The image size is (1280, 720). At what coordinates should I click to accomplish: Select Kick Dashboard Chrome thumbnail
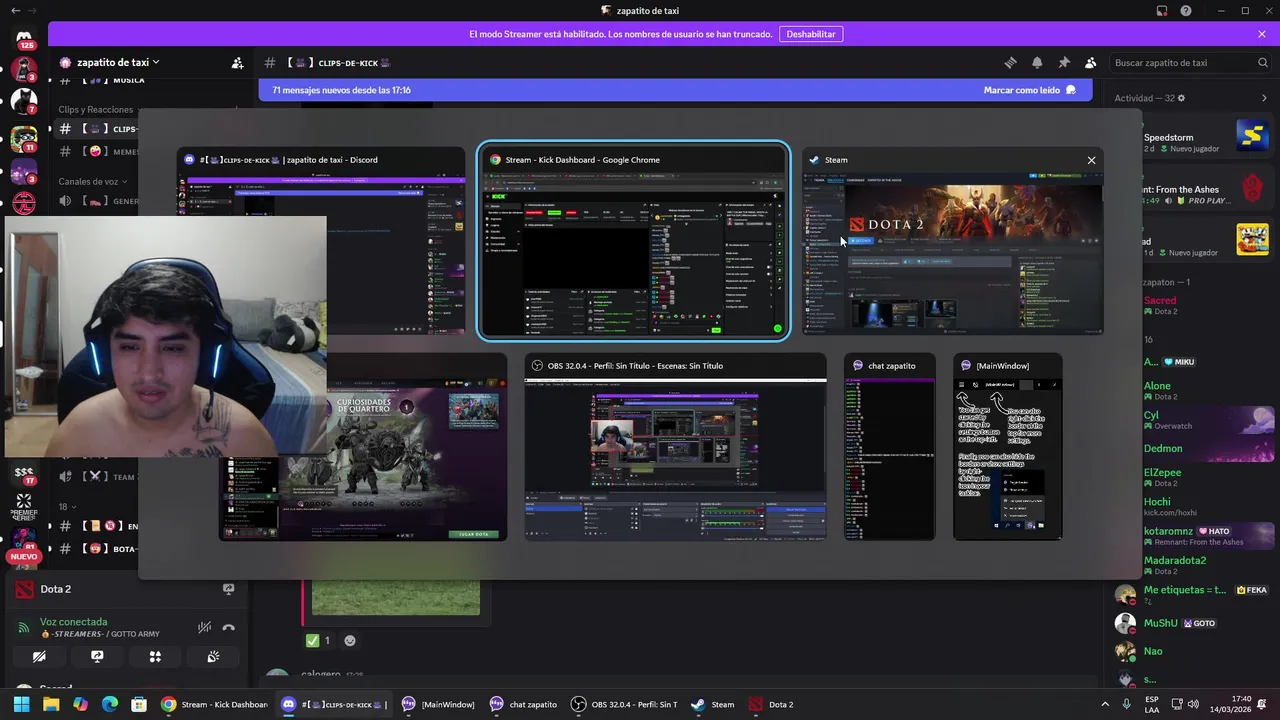634,241
